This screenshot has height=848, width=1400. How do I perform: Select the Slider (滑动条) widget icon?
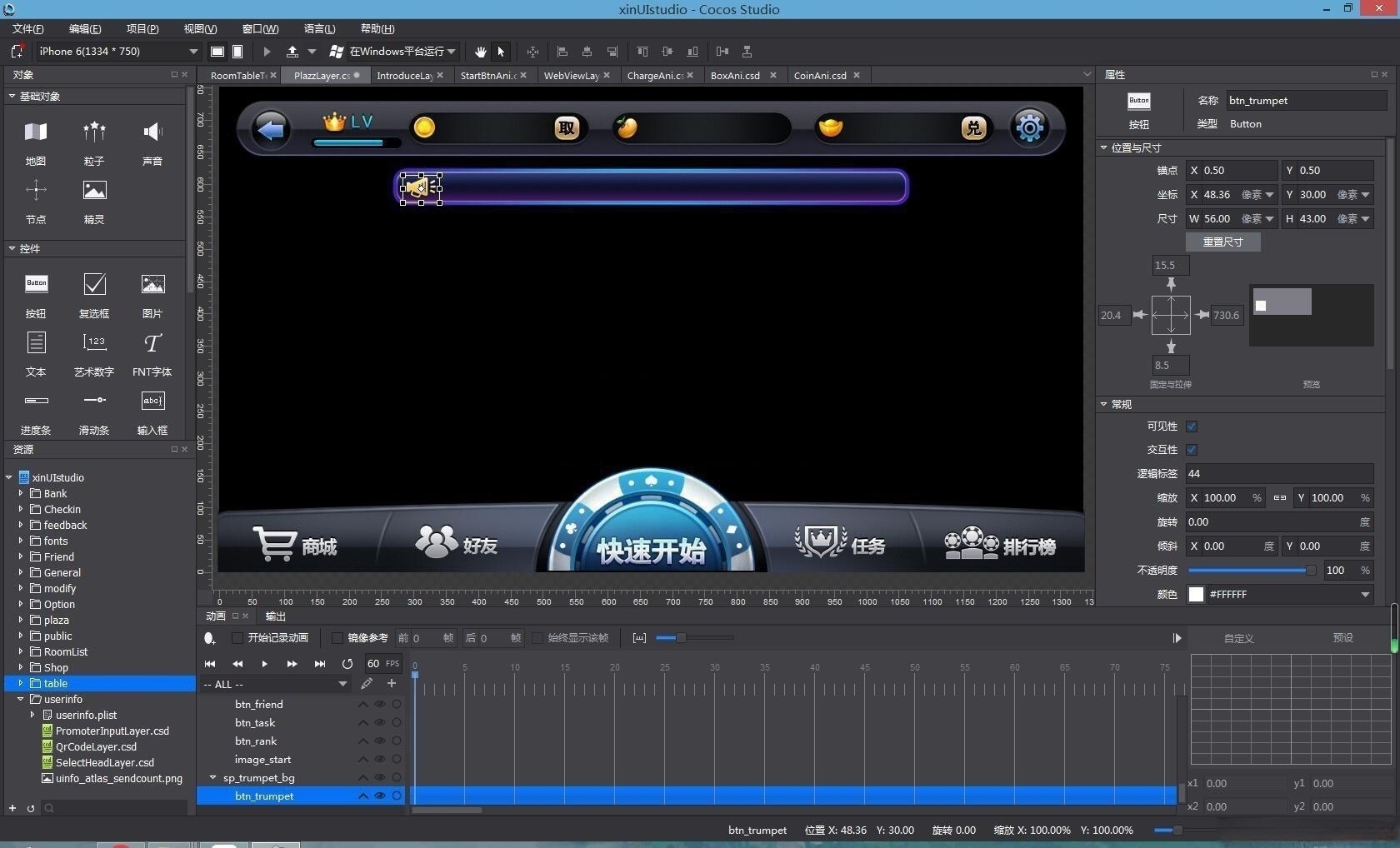click(94, 401)
